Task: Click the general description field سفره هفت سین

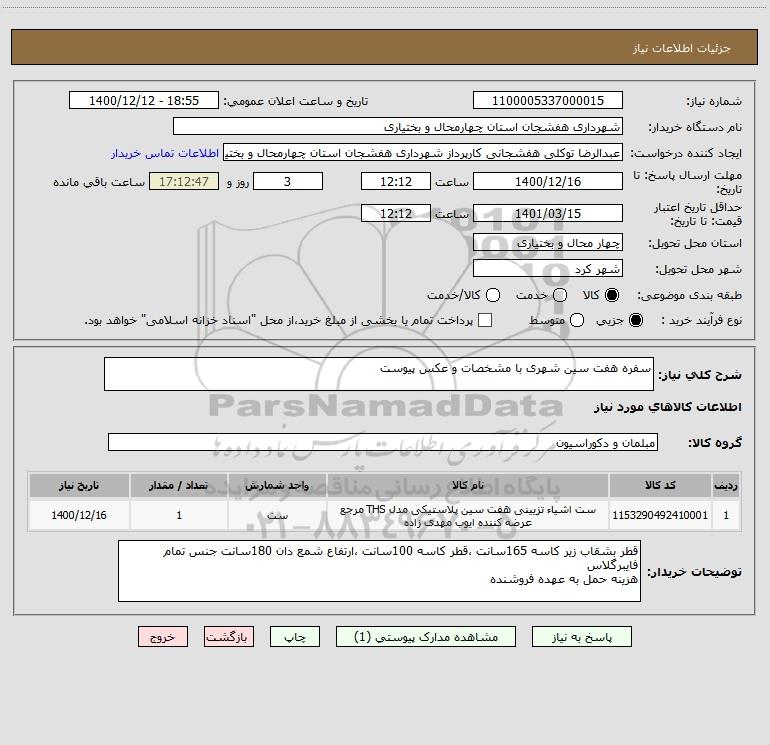Action: pyautogui.click(x=379, y=374)
